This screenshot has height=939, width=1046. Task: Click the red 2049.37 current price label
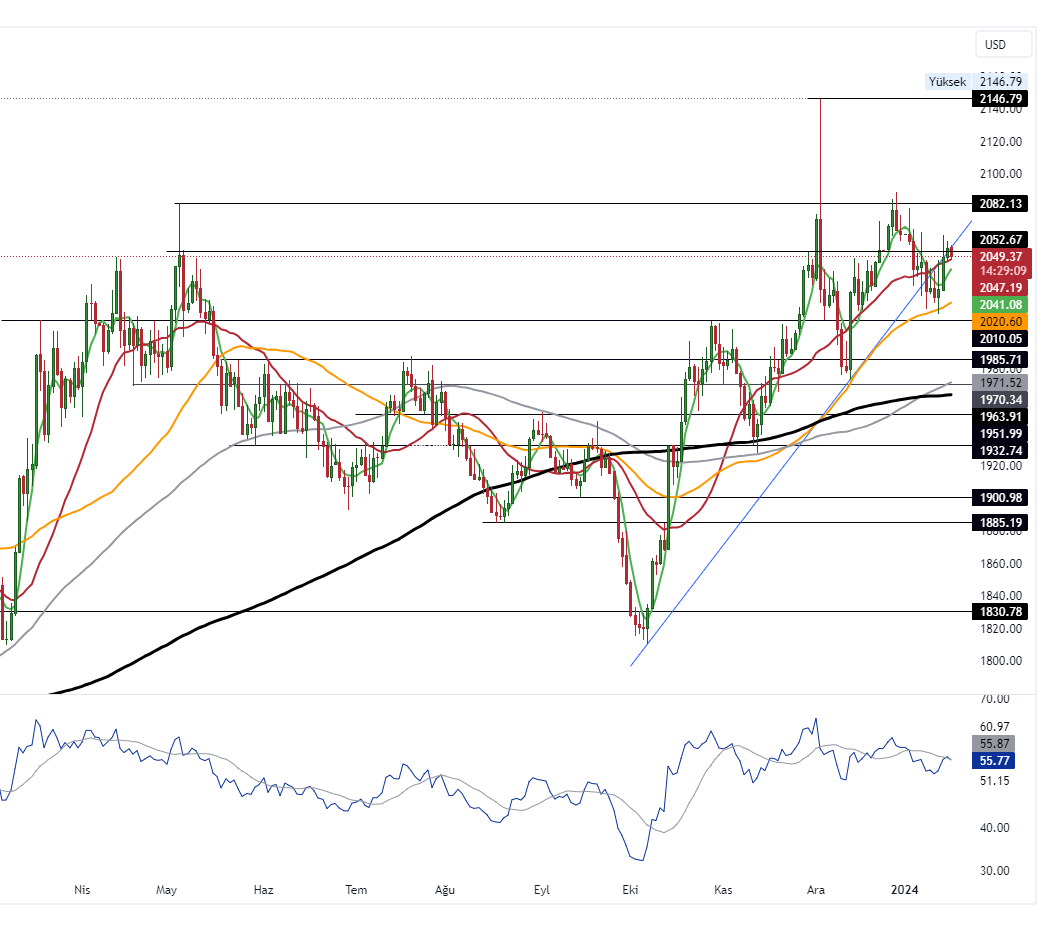[x=1001, y=257]
